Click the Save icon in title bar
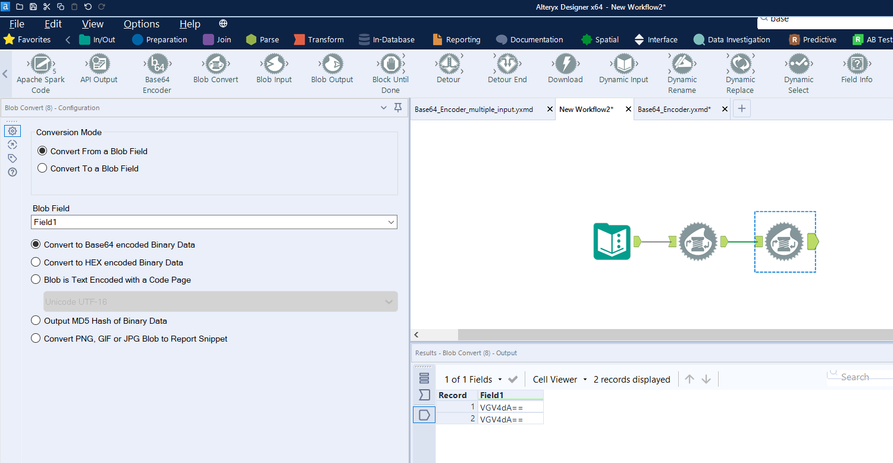 click(x=33, y=7)
